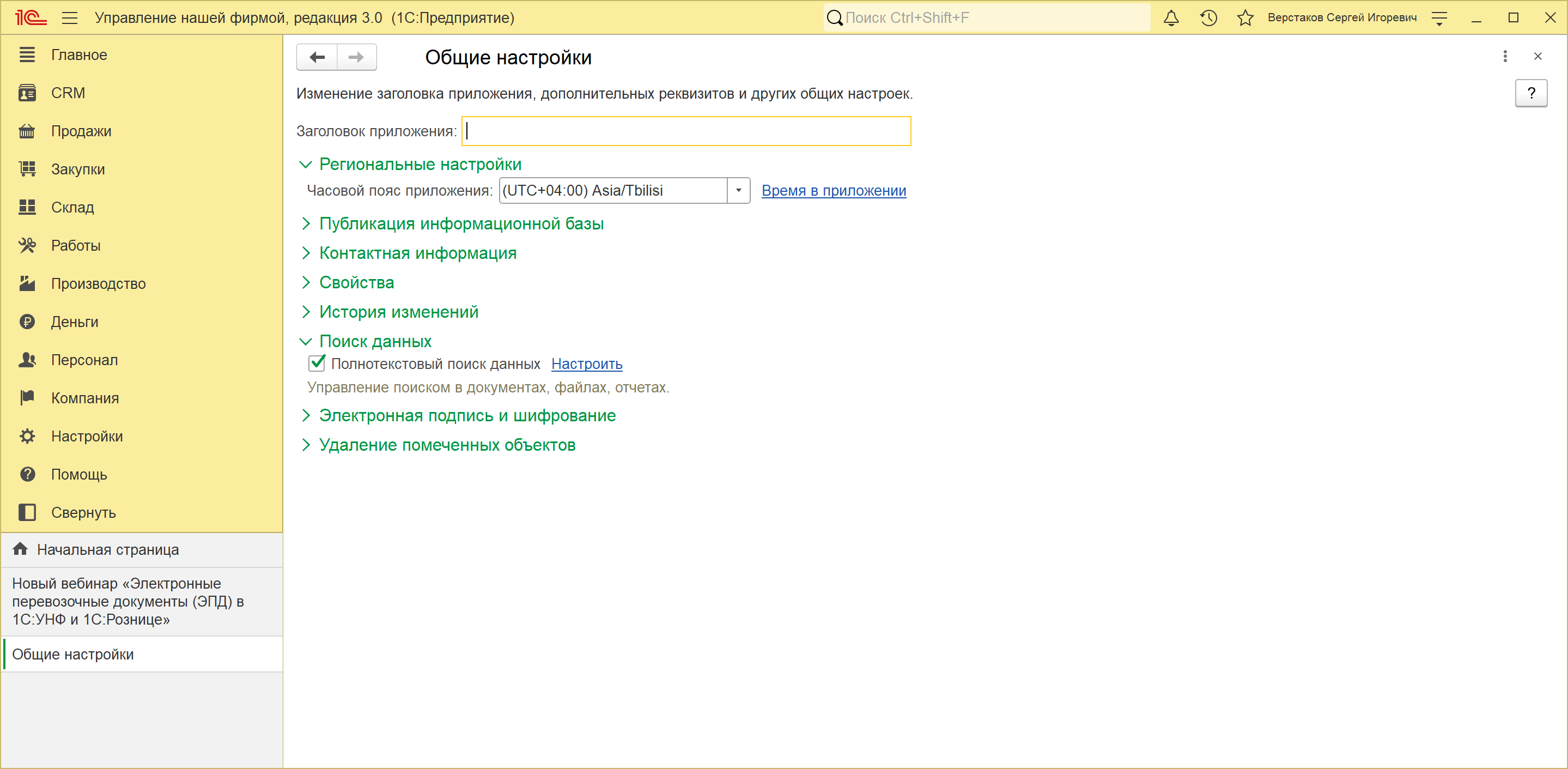
Task: Click the Работы tools icon
Action: pyautogui.click(x=27, y=245)
